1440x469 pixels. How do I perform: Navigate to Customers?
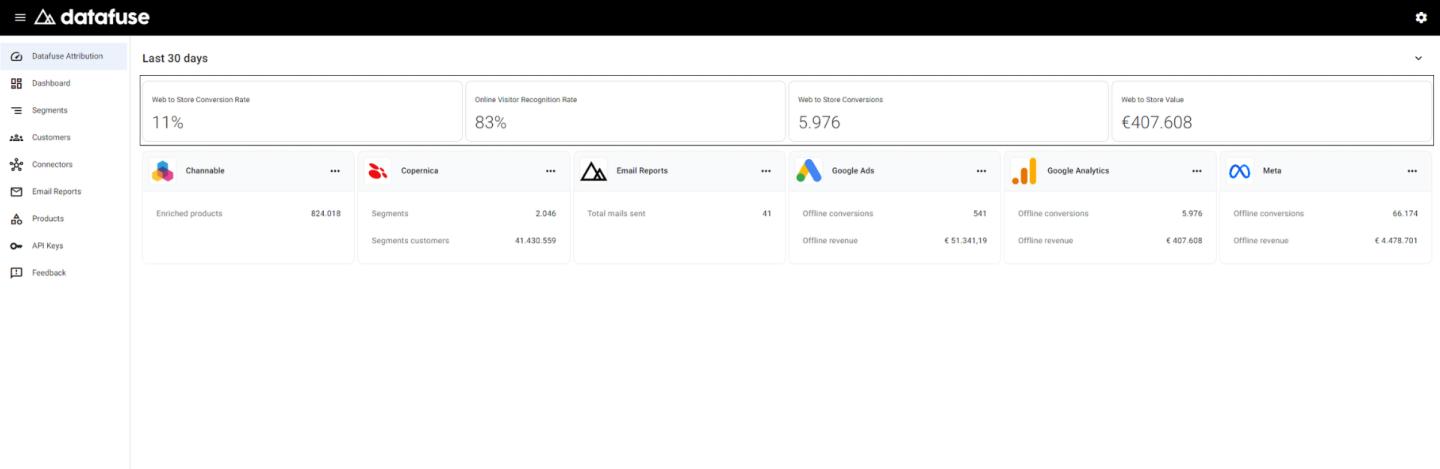pos(64,137)
